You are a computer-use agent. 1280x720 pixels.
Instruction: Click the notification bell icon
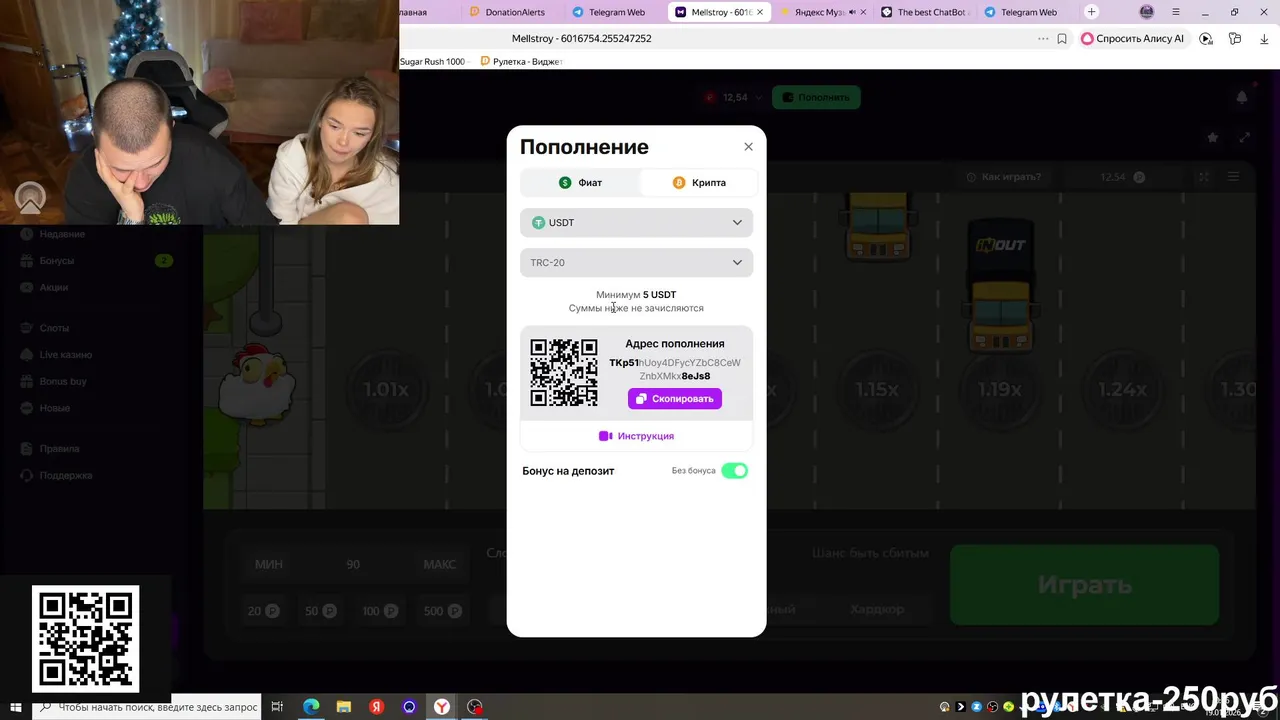click(1242, 97)
